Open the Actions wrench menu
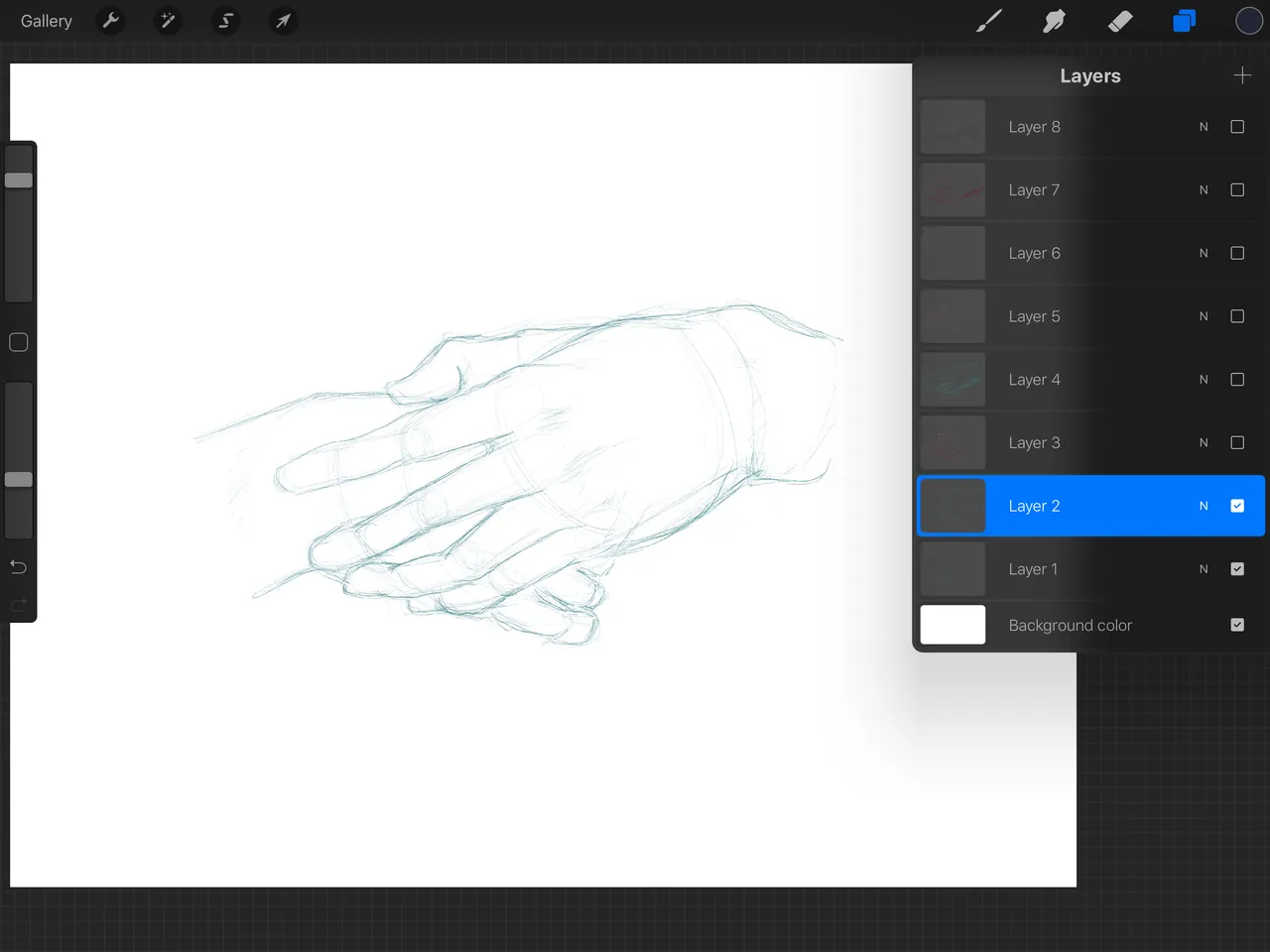 tap(111, 21)
